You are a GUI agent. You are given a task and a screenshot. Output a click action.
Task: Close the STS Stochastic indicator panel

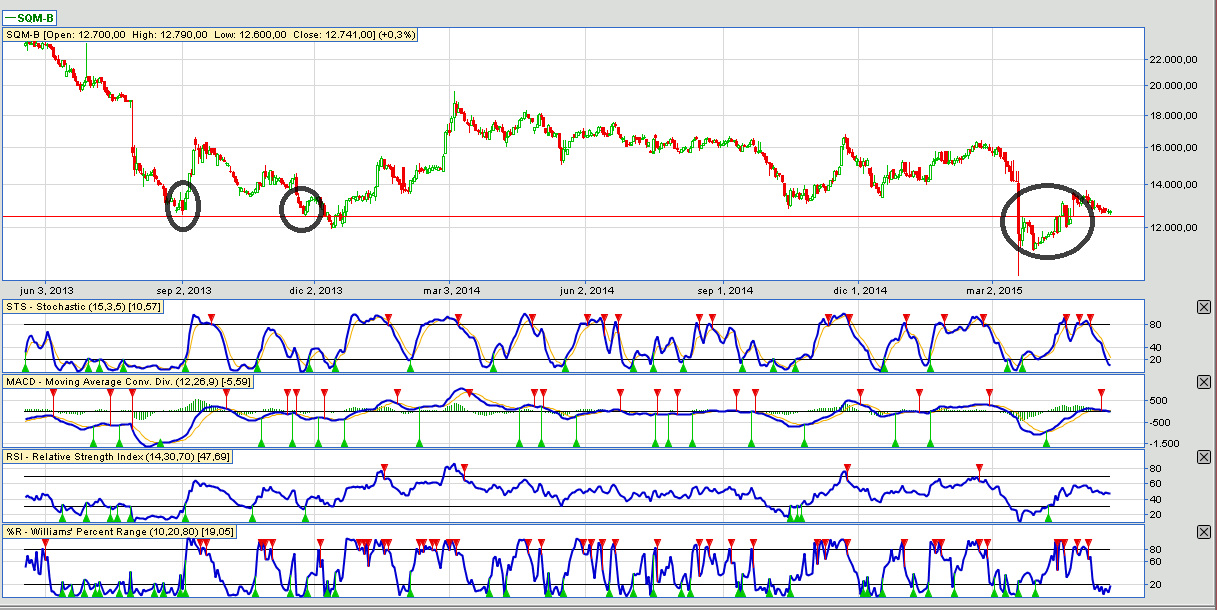(1203, 308)
